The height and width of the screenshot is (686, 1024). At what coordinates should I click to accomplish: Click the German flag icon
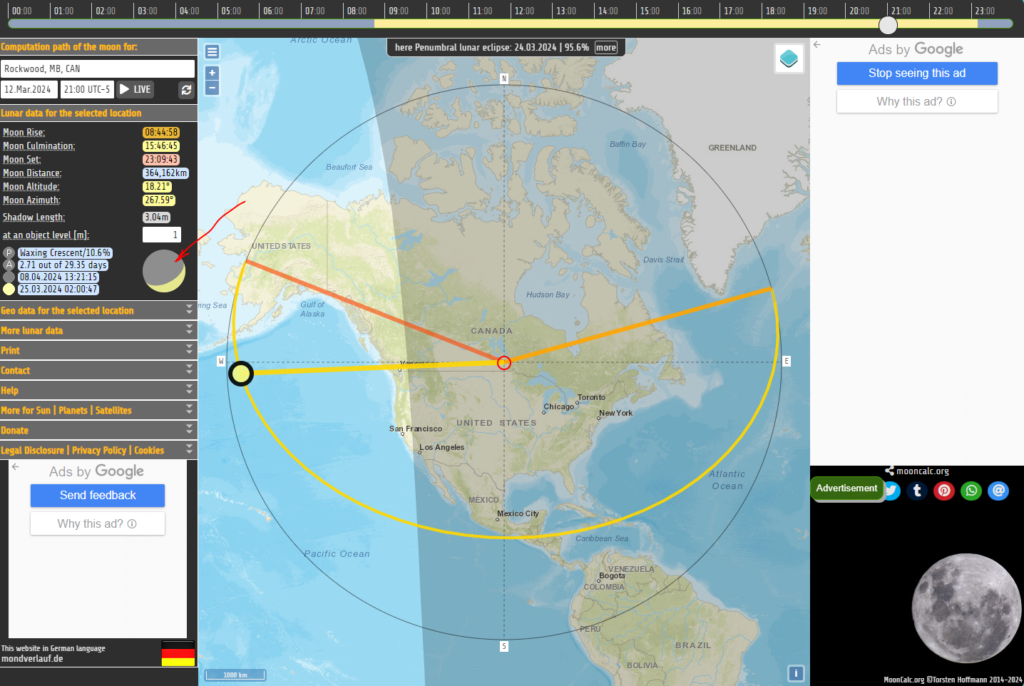(178, 653)
